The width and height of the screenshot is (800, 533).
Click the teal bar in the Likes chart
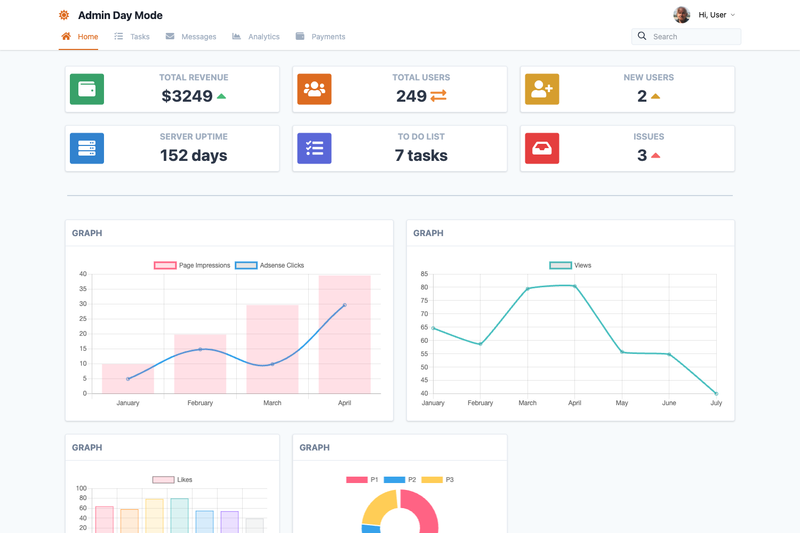180,516
